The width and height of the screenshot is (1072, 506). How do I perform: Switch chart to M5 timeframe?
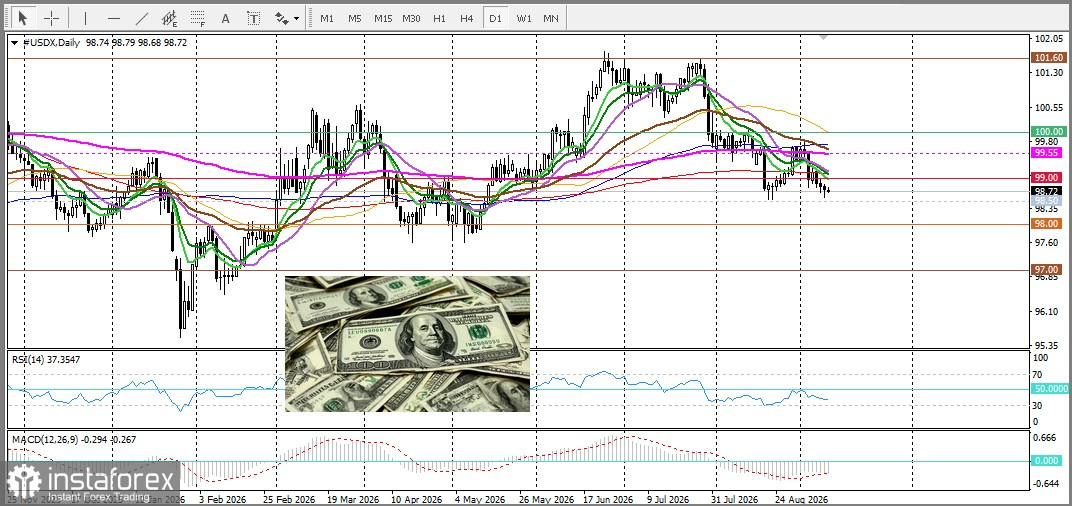point(354,18)
